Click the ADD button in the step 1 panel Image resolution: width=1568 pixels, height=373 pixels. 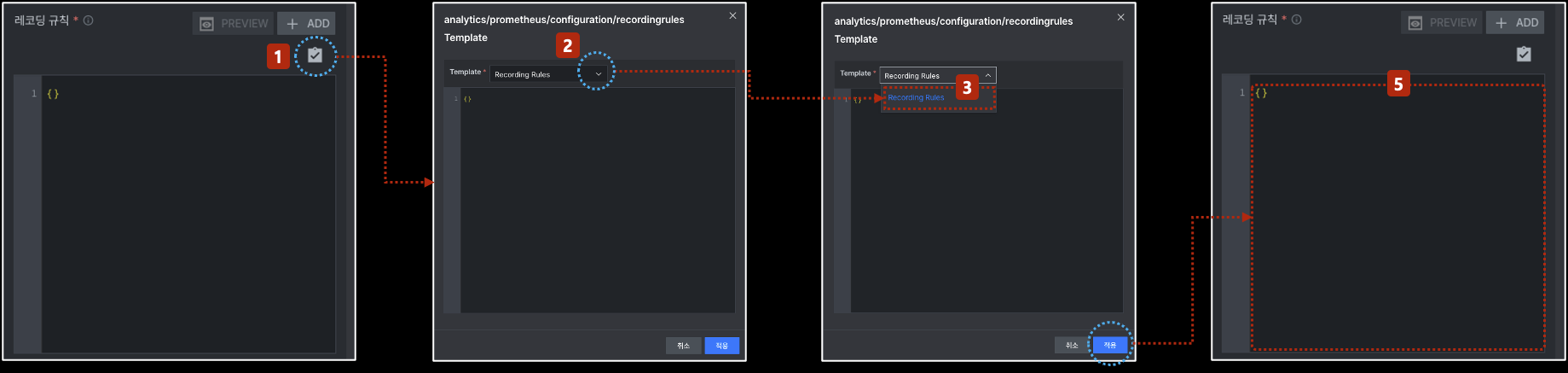pos(306,24)
